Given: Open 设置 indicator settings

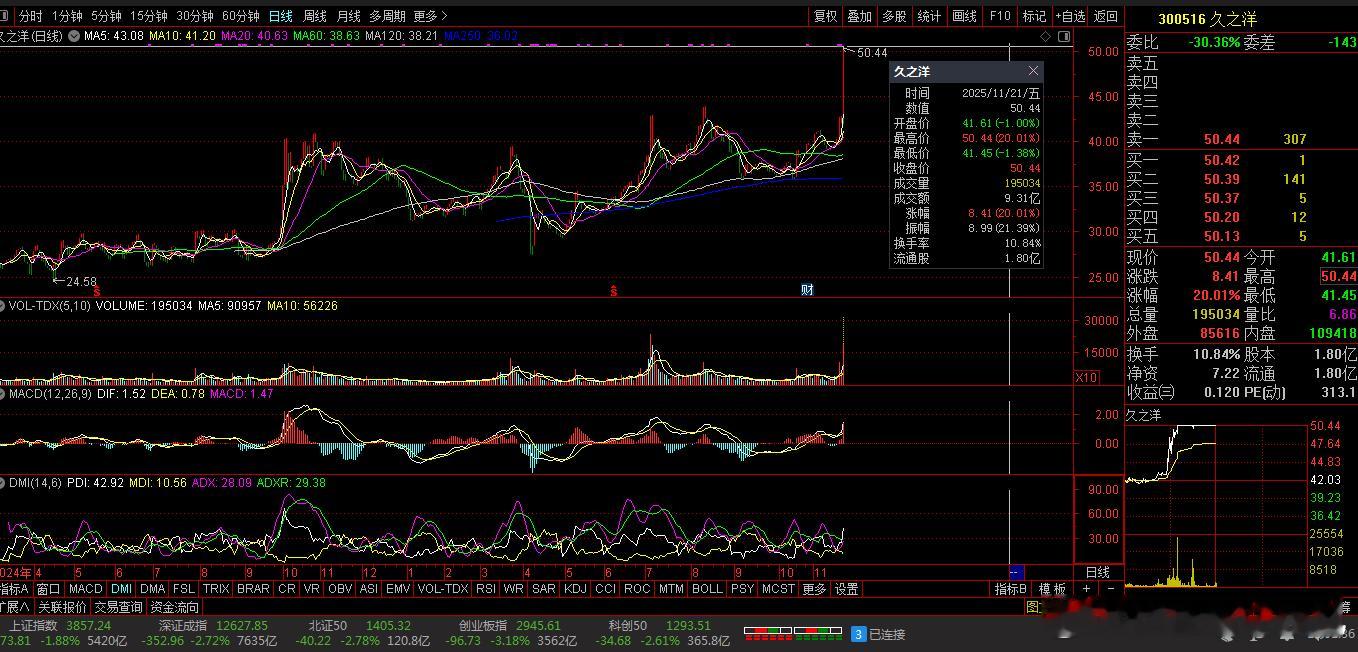Looking at the screenshot, I should pos(847,589).
